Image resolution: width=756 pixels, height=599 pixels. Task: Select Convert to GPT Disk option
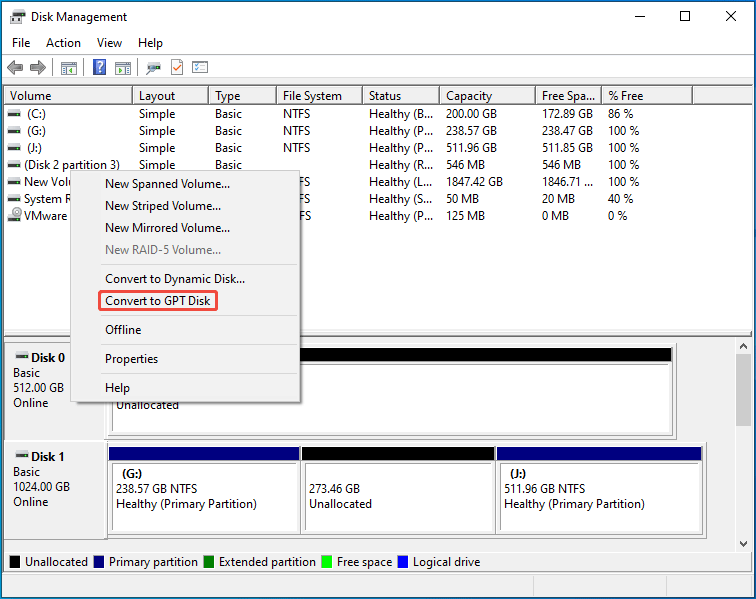click(185, 301)
